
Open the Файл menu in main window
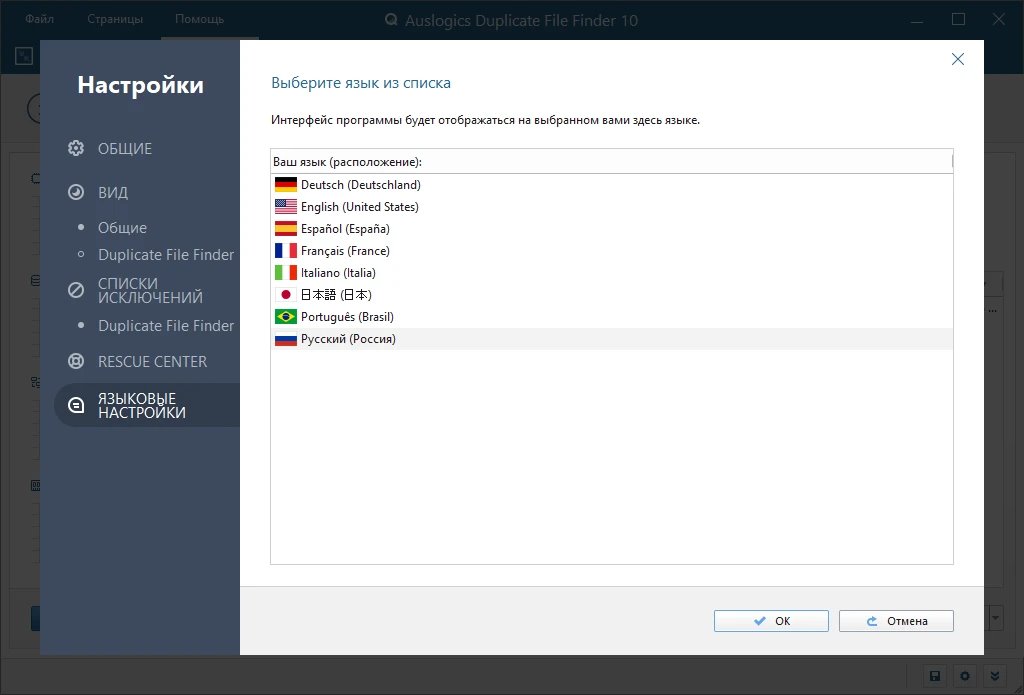[40, 19]
